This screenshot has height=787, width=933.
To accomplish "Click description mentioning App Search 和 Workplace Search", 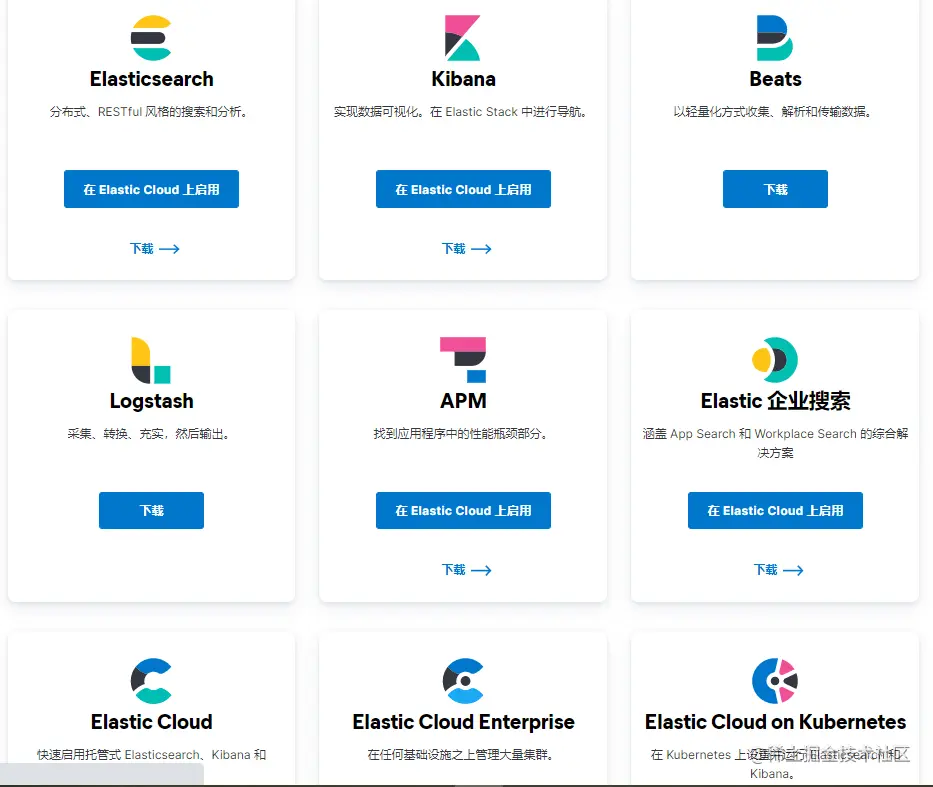I will point(775,443).
